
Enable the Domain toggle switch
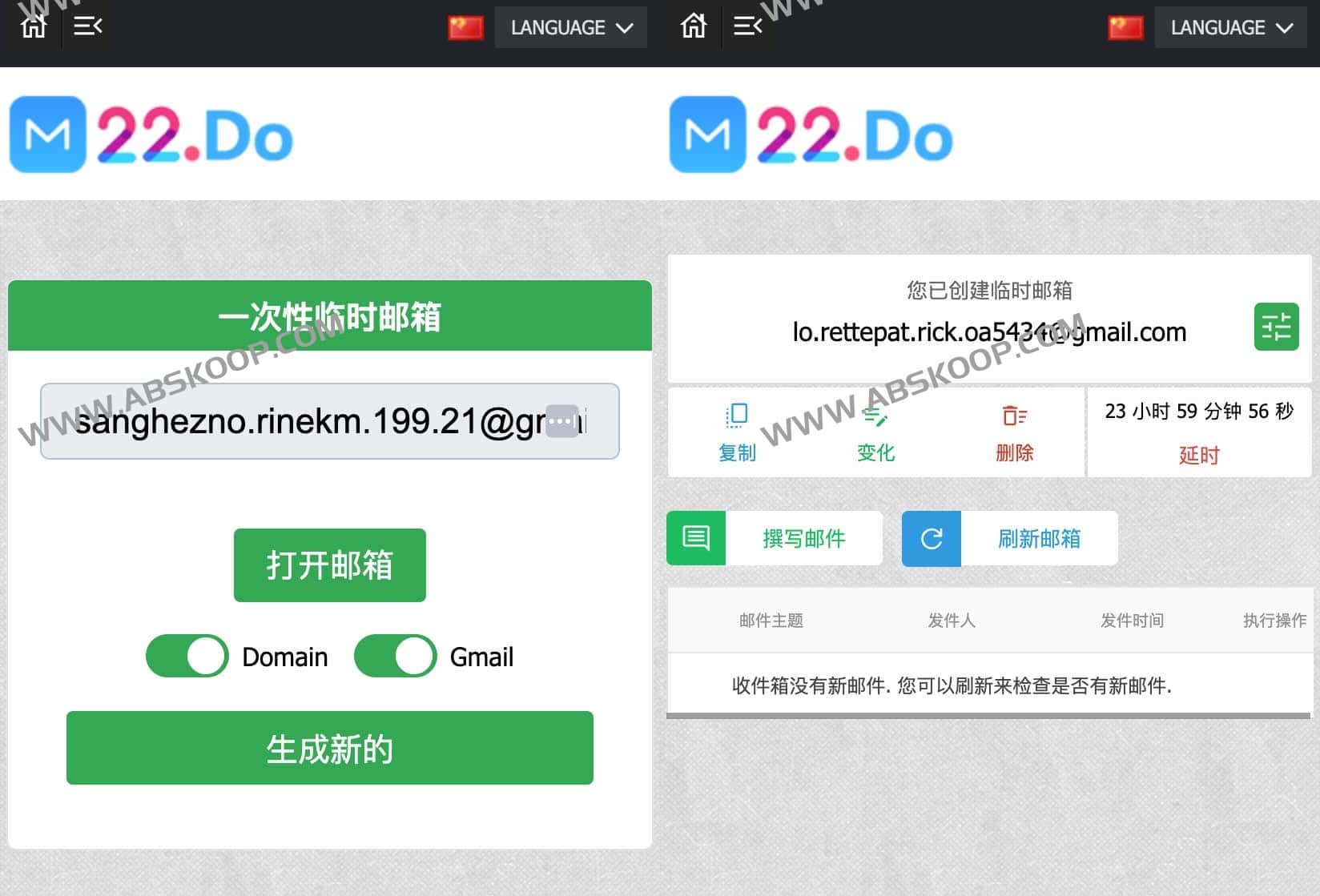coord(187,656)
